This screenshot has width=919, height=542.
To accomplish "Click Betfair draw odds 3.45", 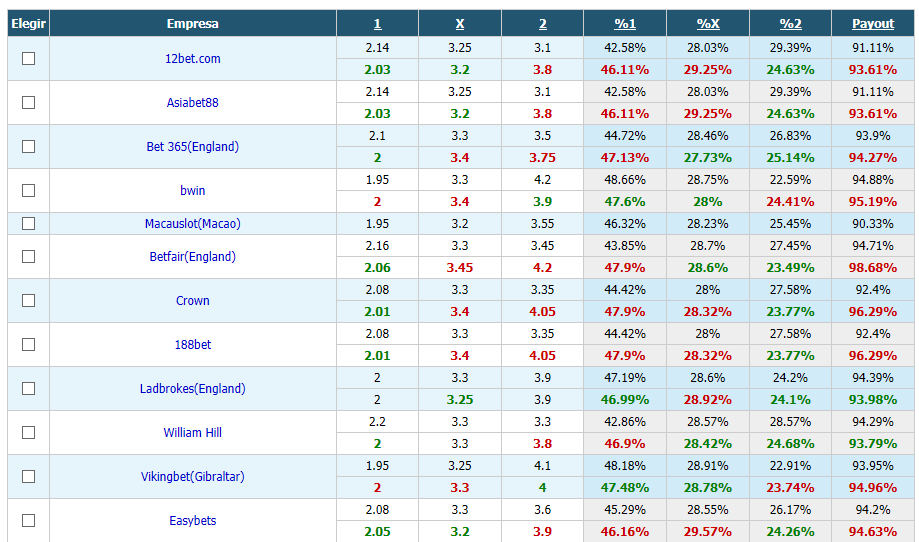I will click(x=460, y=268).
